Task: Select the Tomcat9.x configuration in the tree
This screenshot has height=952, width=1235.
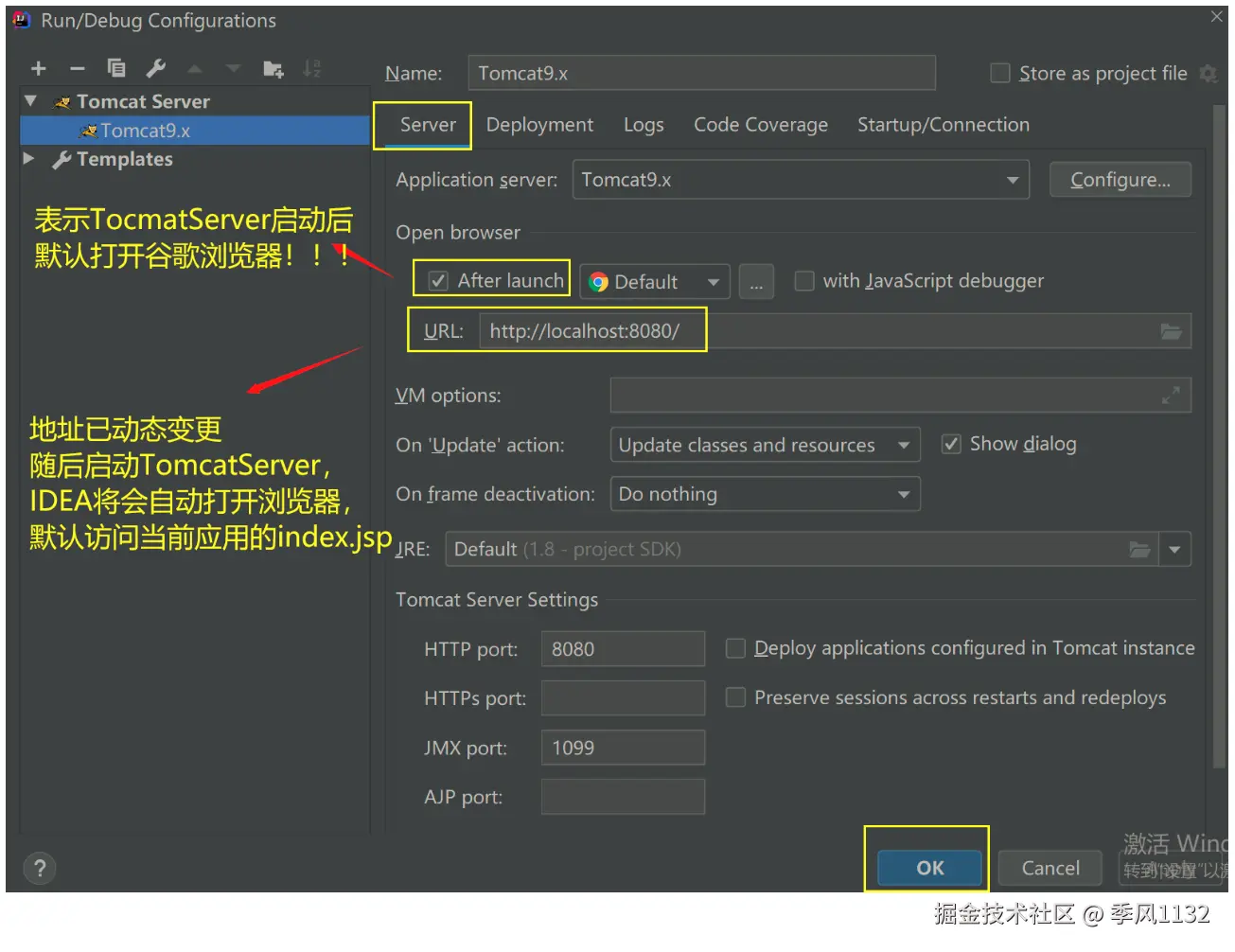Action: [195, 131]
